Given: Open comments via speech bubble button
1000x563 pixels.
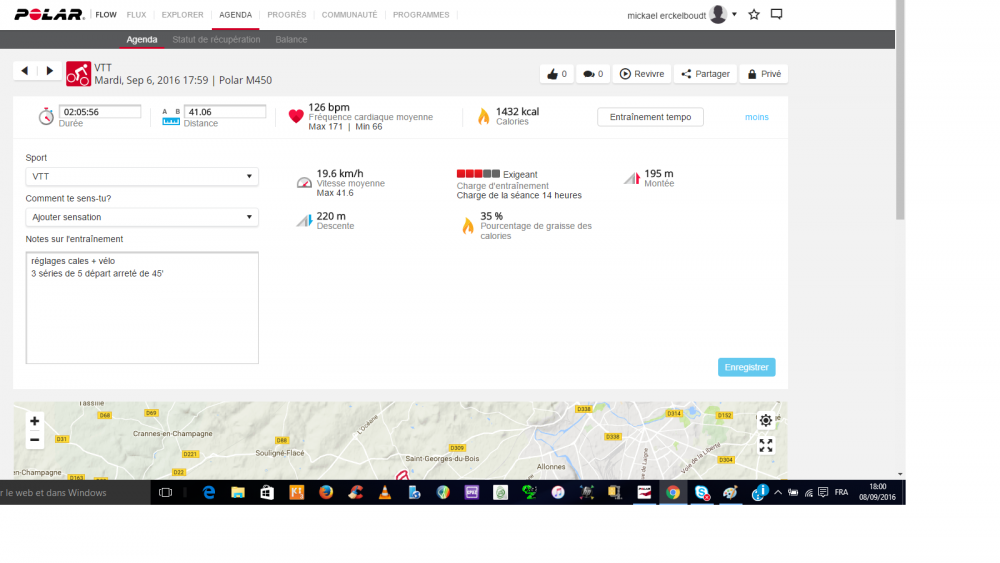Looking at the screenshot, I should pos(592,74).
